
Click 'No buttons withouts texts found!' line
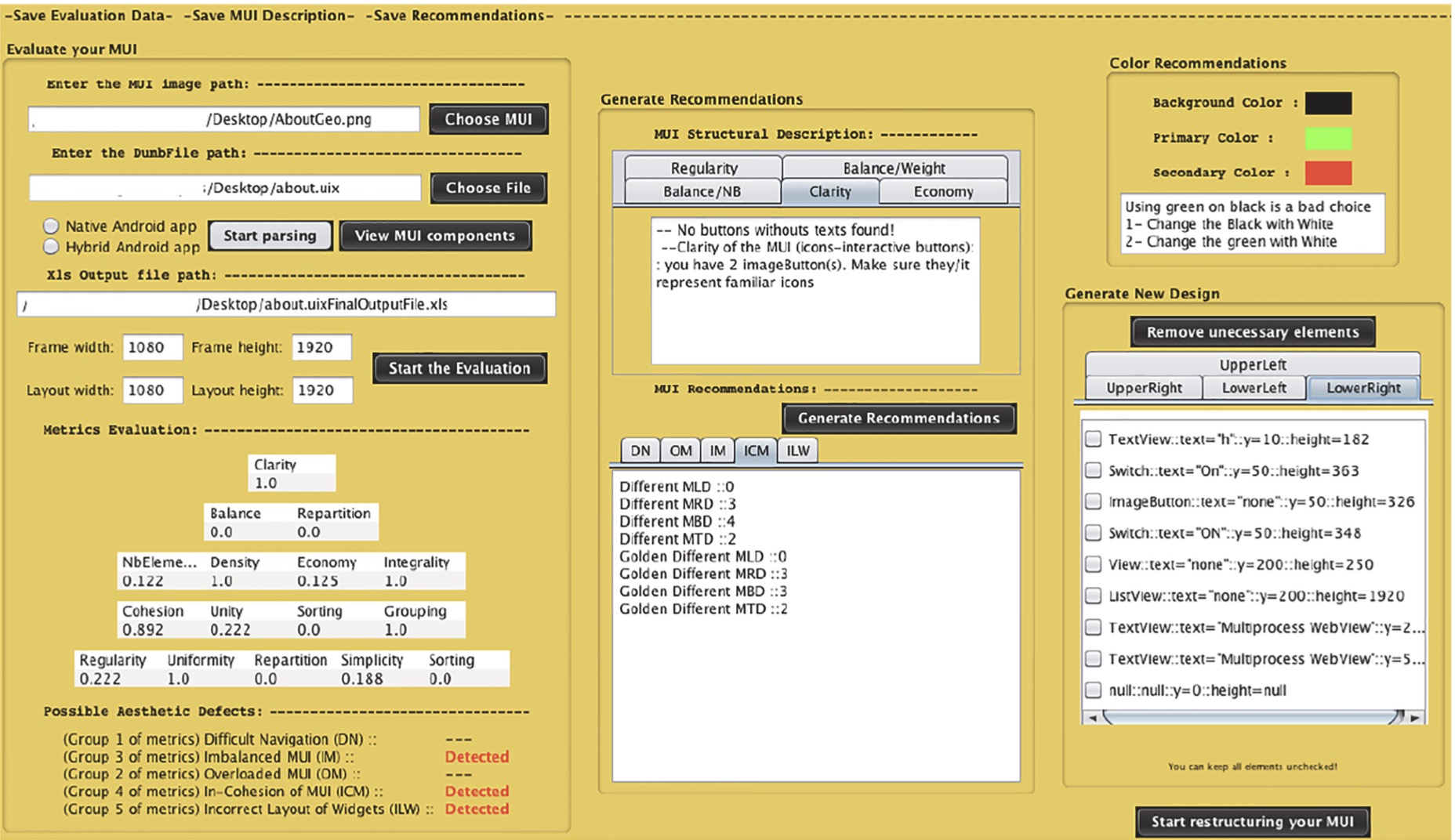[x=775, y=230]
